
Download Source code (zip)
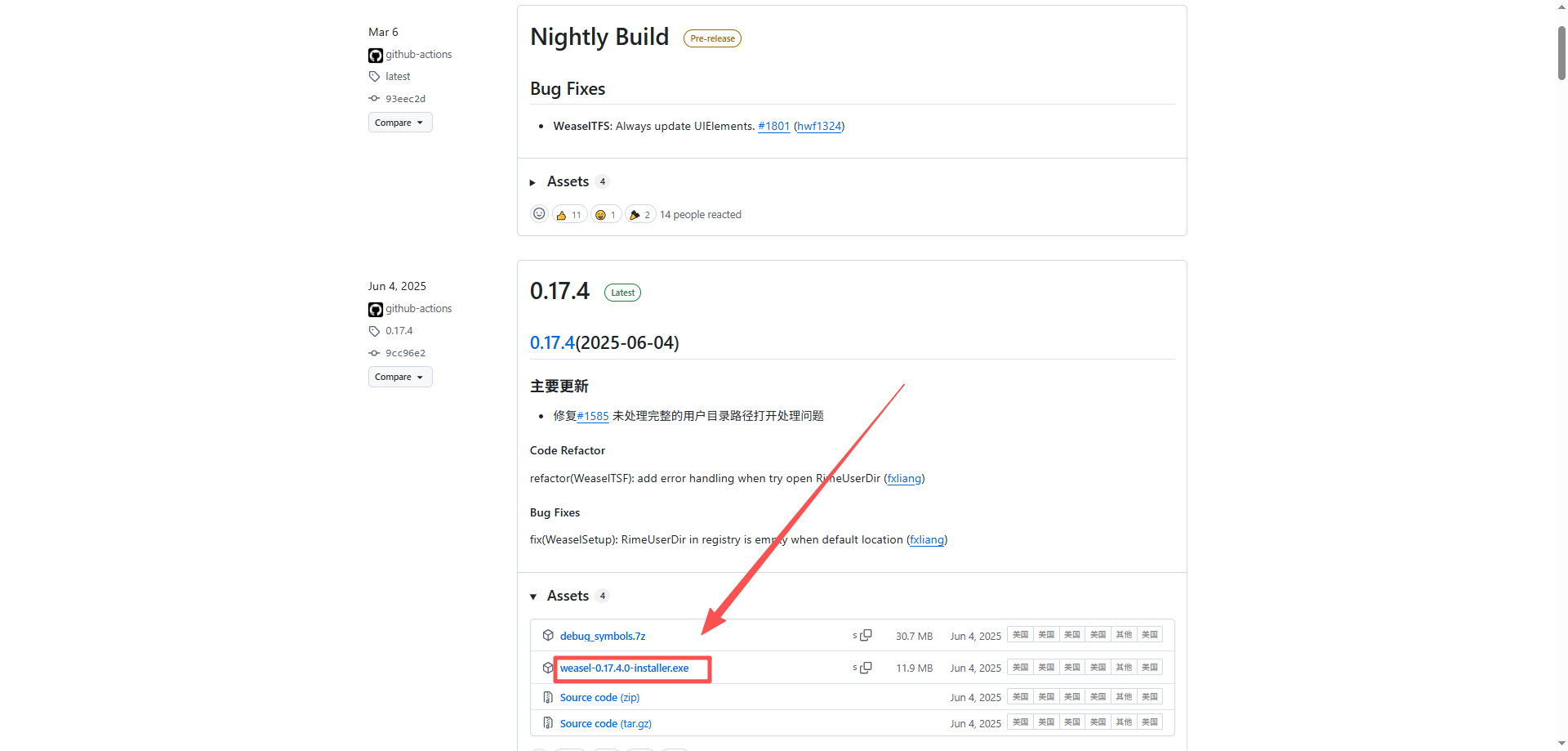pos(599,697)
